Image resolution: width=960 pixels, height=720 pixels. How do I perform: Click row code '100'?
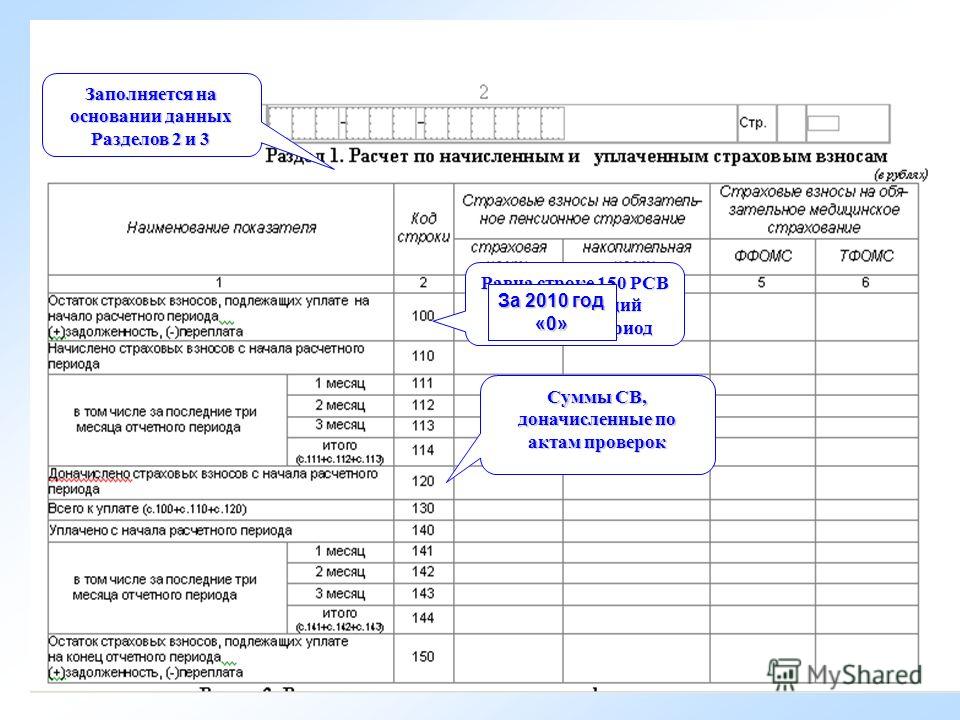click(423, 316)
